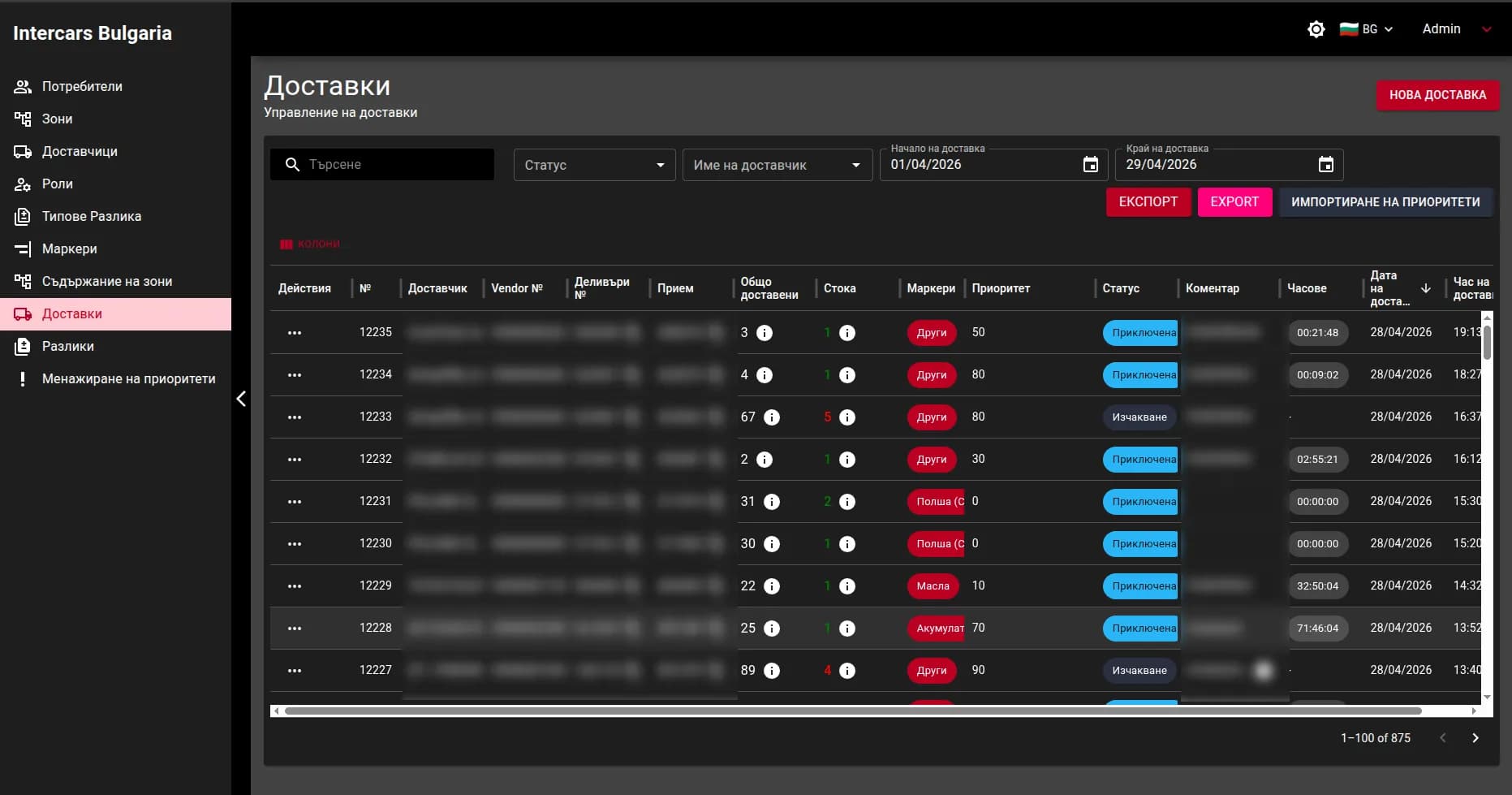Open Доставчици sidebar item
The height and width of the screenshot is (795, 1512).
coord(115,151)
